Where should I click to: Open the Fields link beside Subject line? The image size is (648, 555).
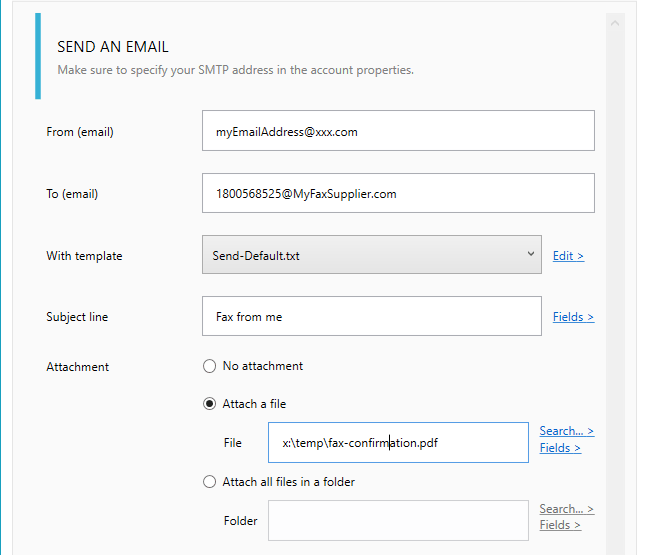573,317
